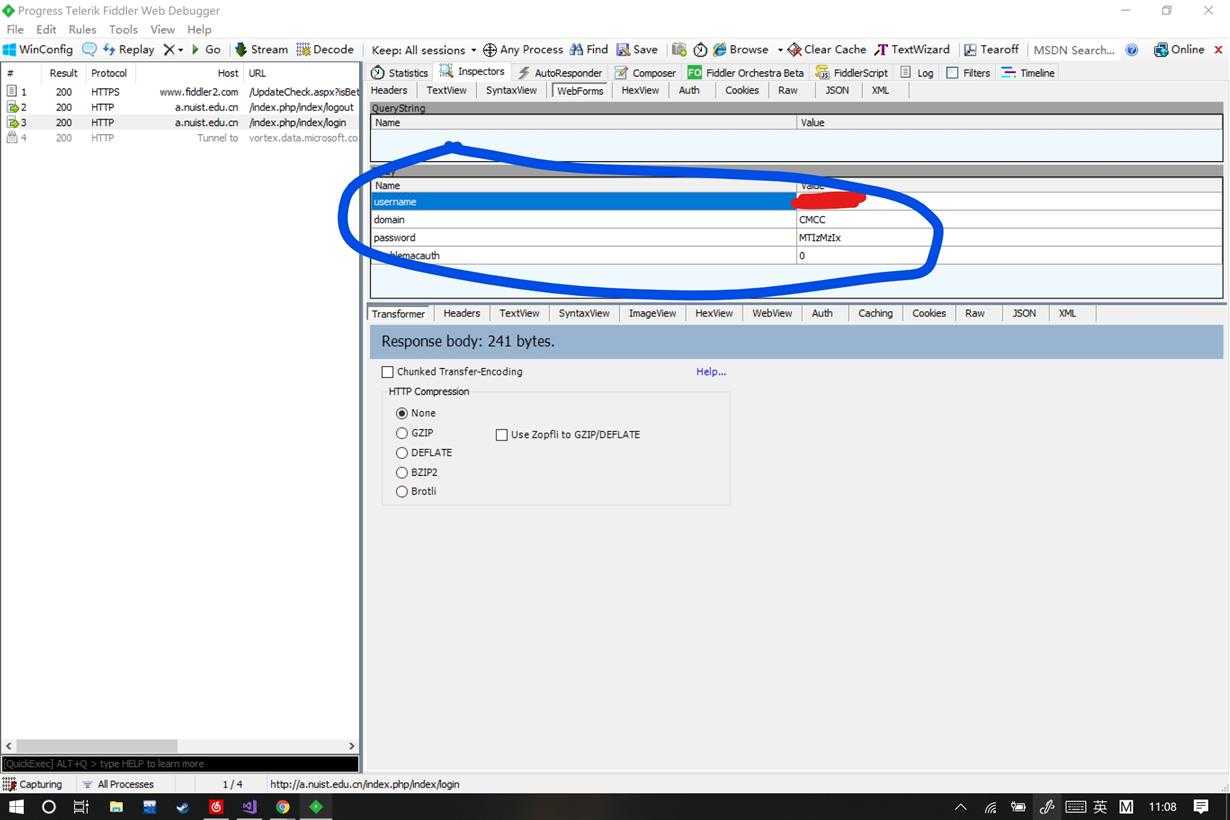This screenshot has height=820, width=1230.
Task: Switch to the Composer tab
Action: (645, 73)
